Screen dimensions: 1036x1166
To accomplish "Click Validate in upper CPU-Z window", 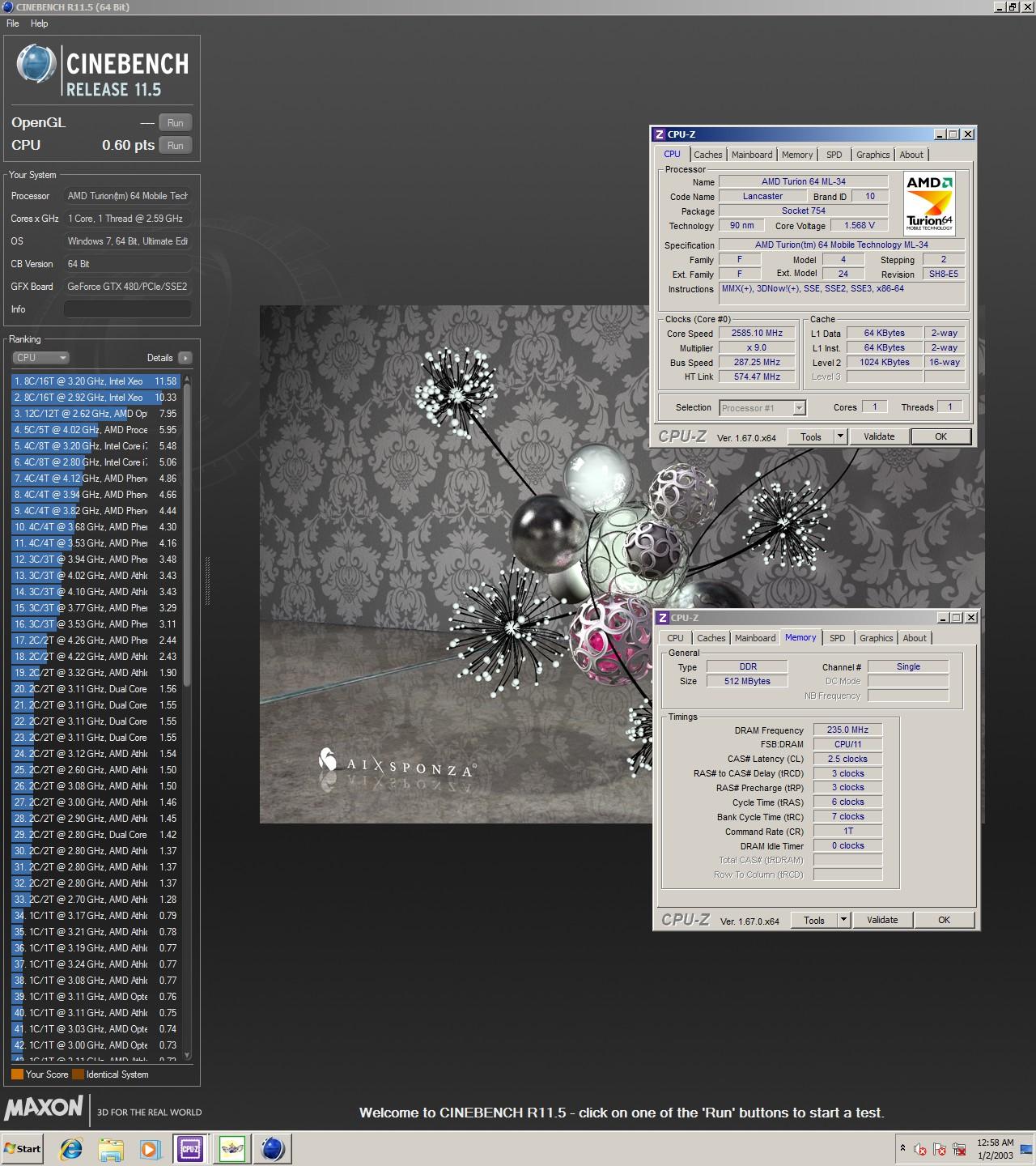I will 879,436.
